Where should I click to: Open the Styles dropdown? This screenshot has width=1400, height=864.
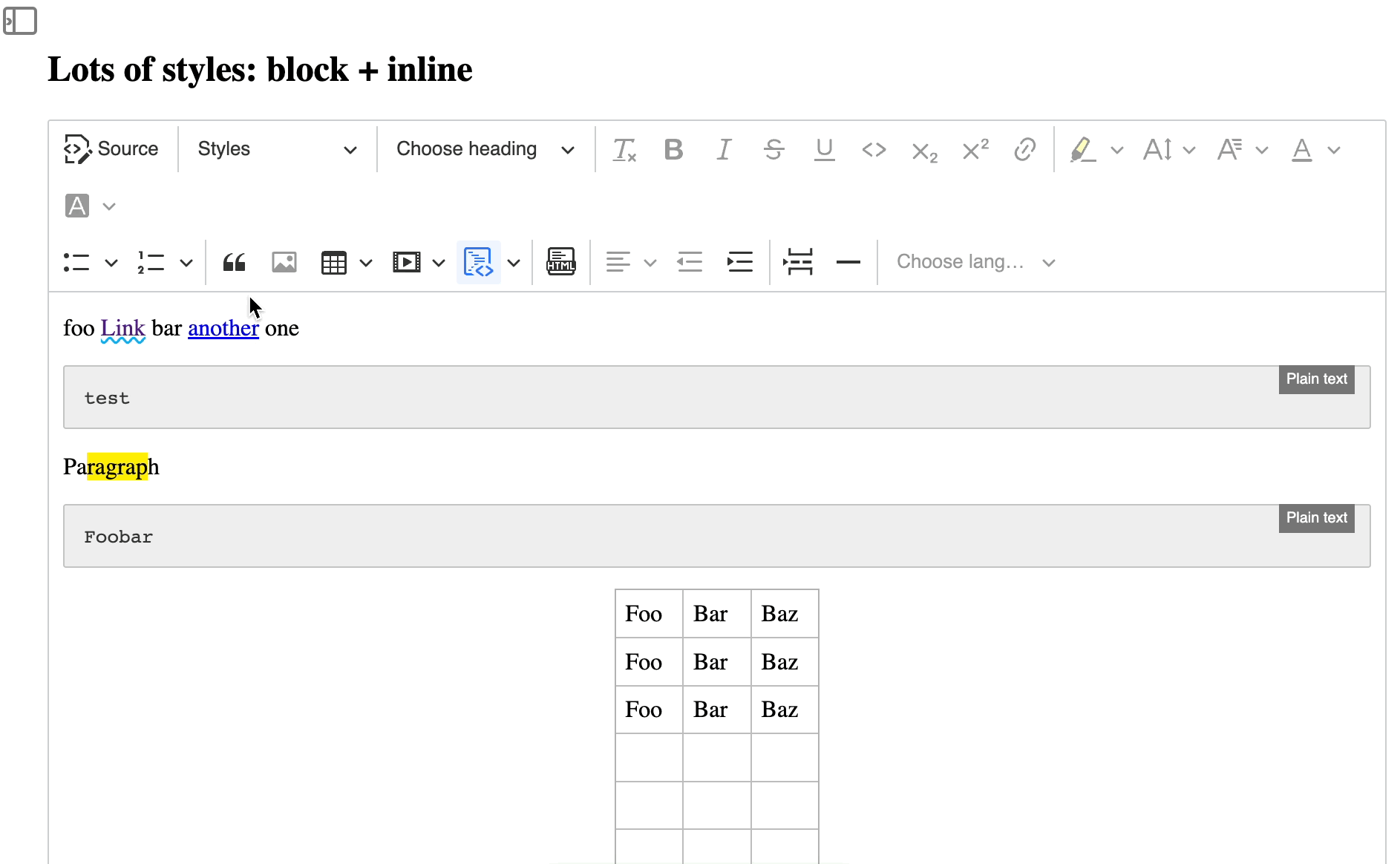pos(275,148)
